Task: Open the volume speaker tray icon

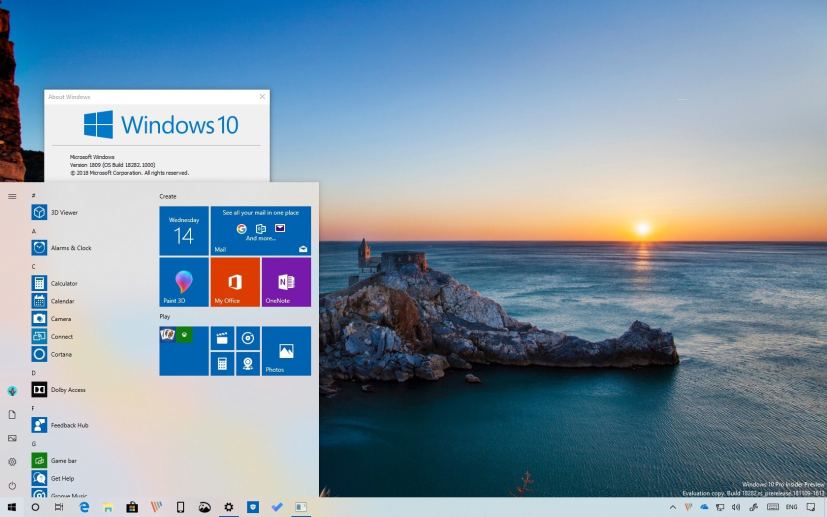Action: [x=736, y=508]
